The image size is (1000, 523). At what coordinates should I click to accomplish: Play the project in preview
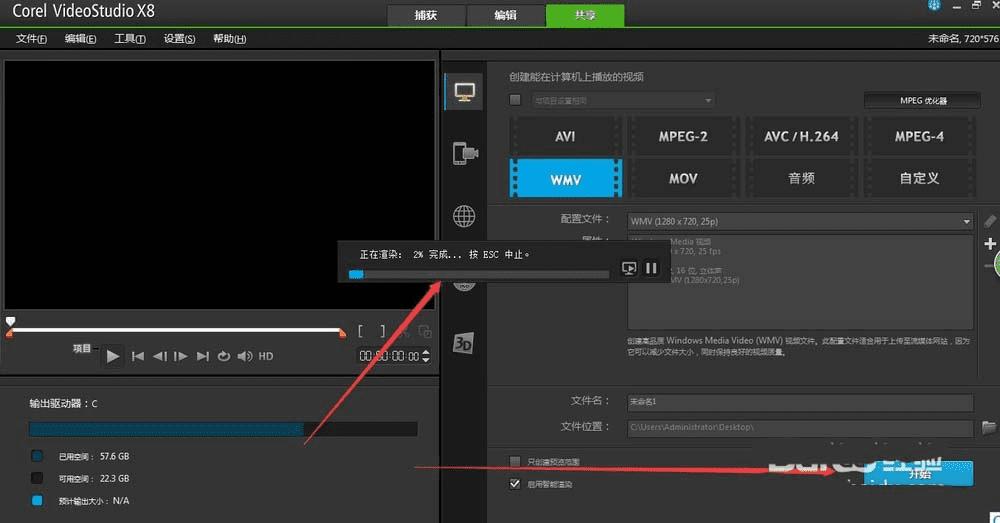point(113,356)
